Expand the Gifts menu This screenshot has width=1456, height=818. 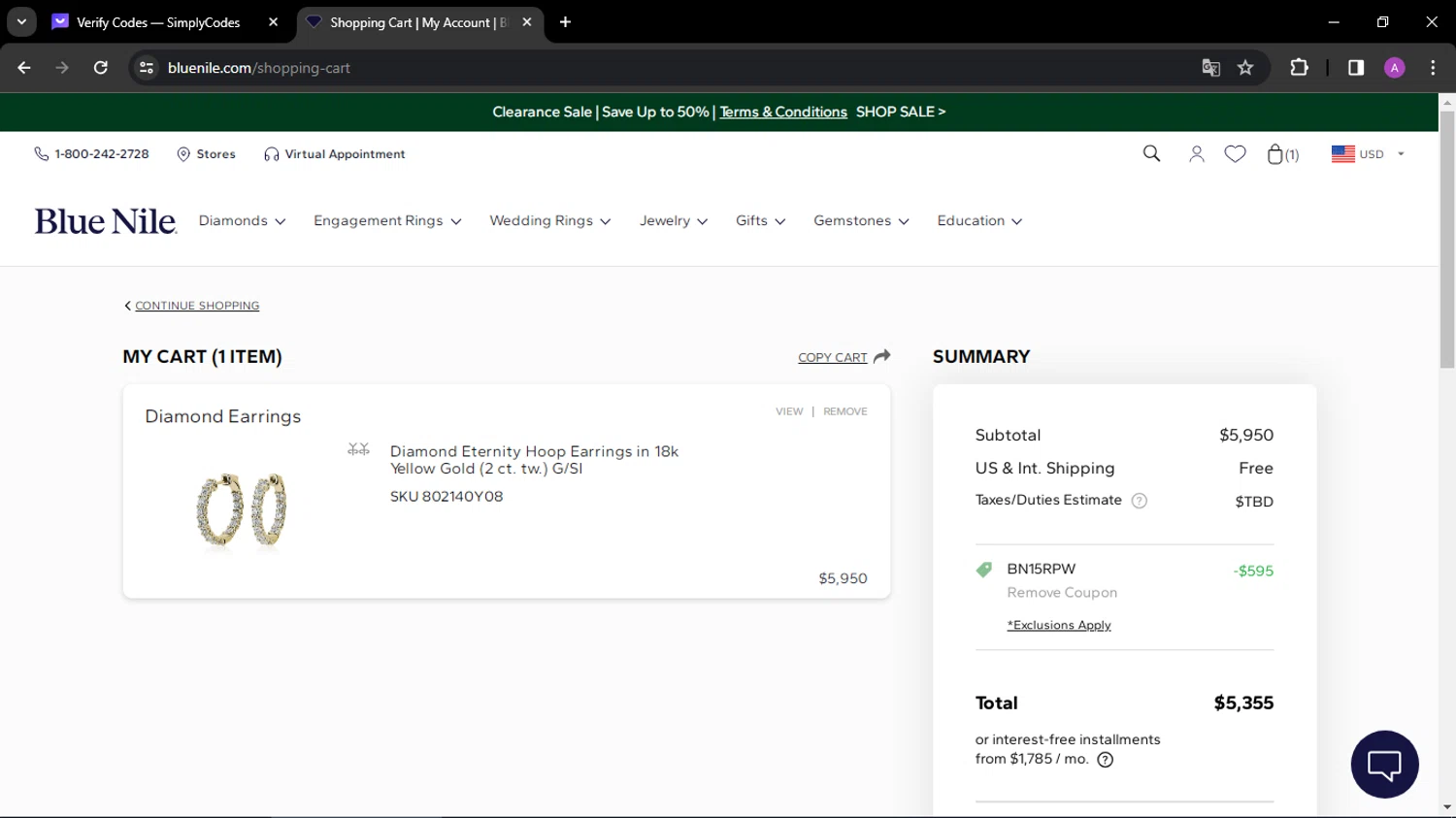pyautogui.click(x=761, y=221)
